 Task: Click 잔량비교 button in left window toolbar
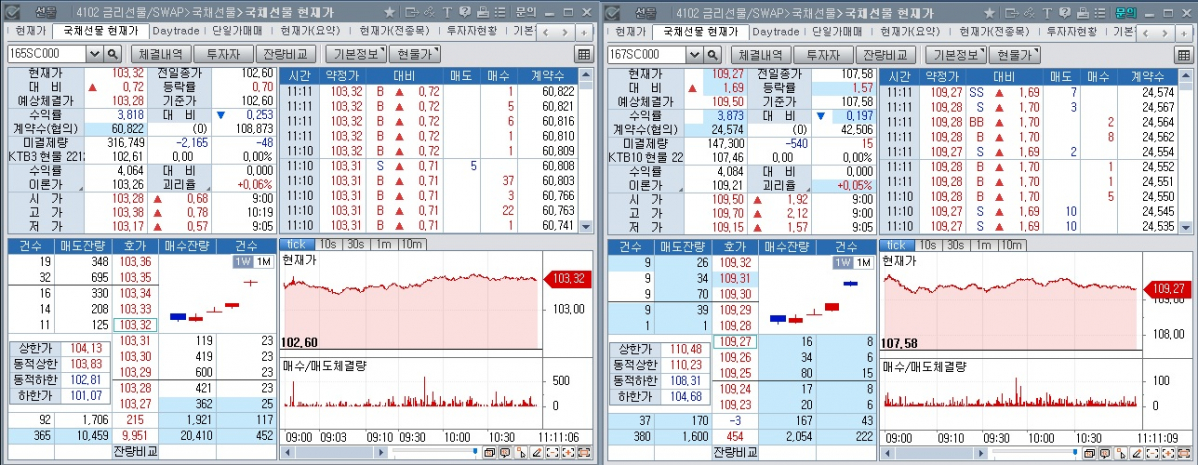pyautogui.click(x=287, y=54)
